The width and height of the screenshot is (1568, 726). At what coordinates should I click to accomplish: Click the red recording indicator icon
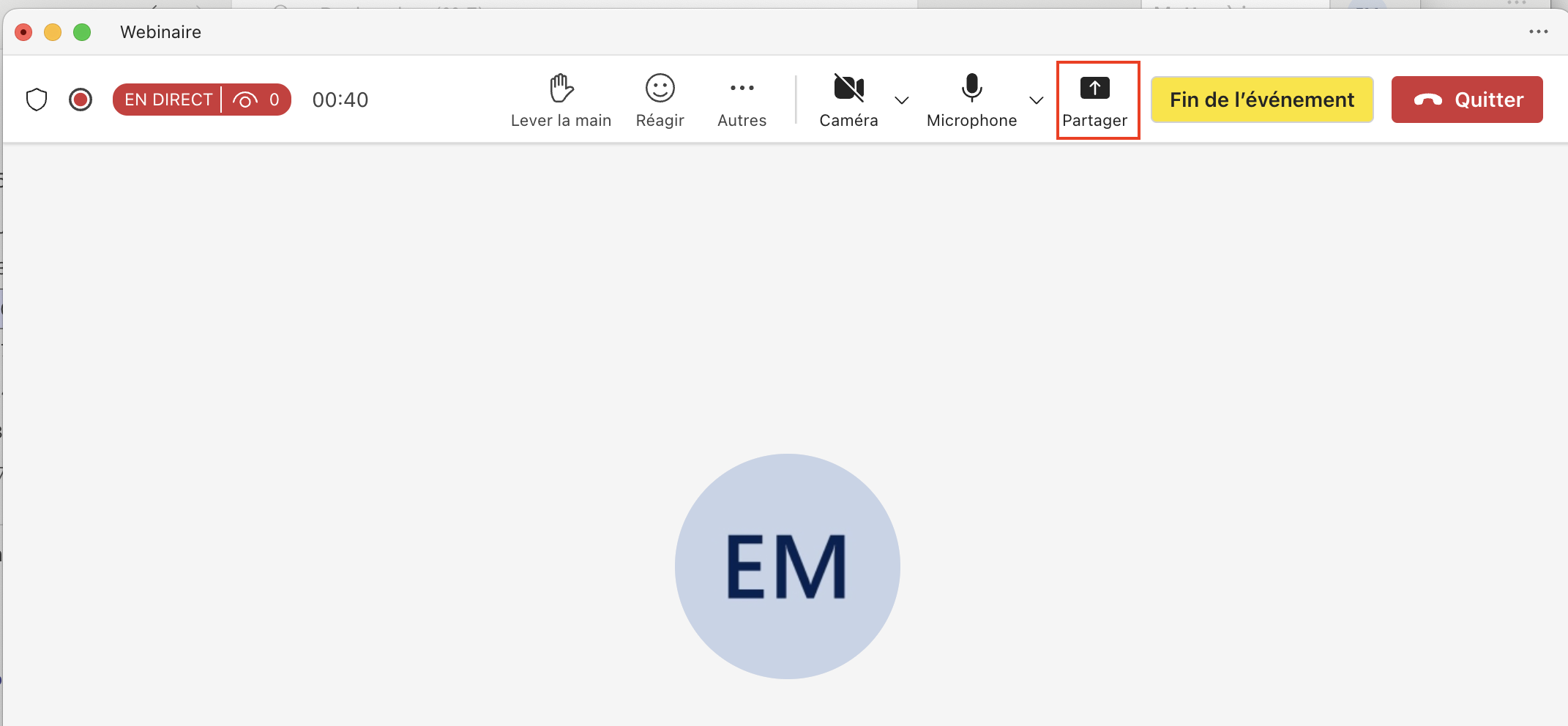click(x=81, y=100)
